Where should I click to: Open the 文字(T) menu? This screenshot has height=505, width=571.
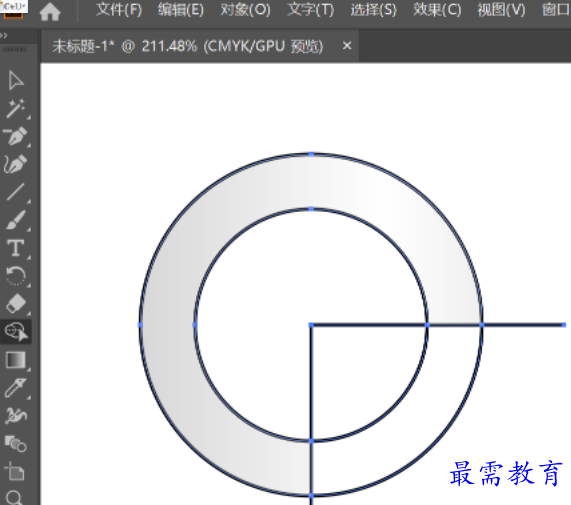coord(311,10)
